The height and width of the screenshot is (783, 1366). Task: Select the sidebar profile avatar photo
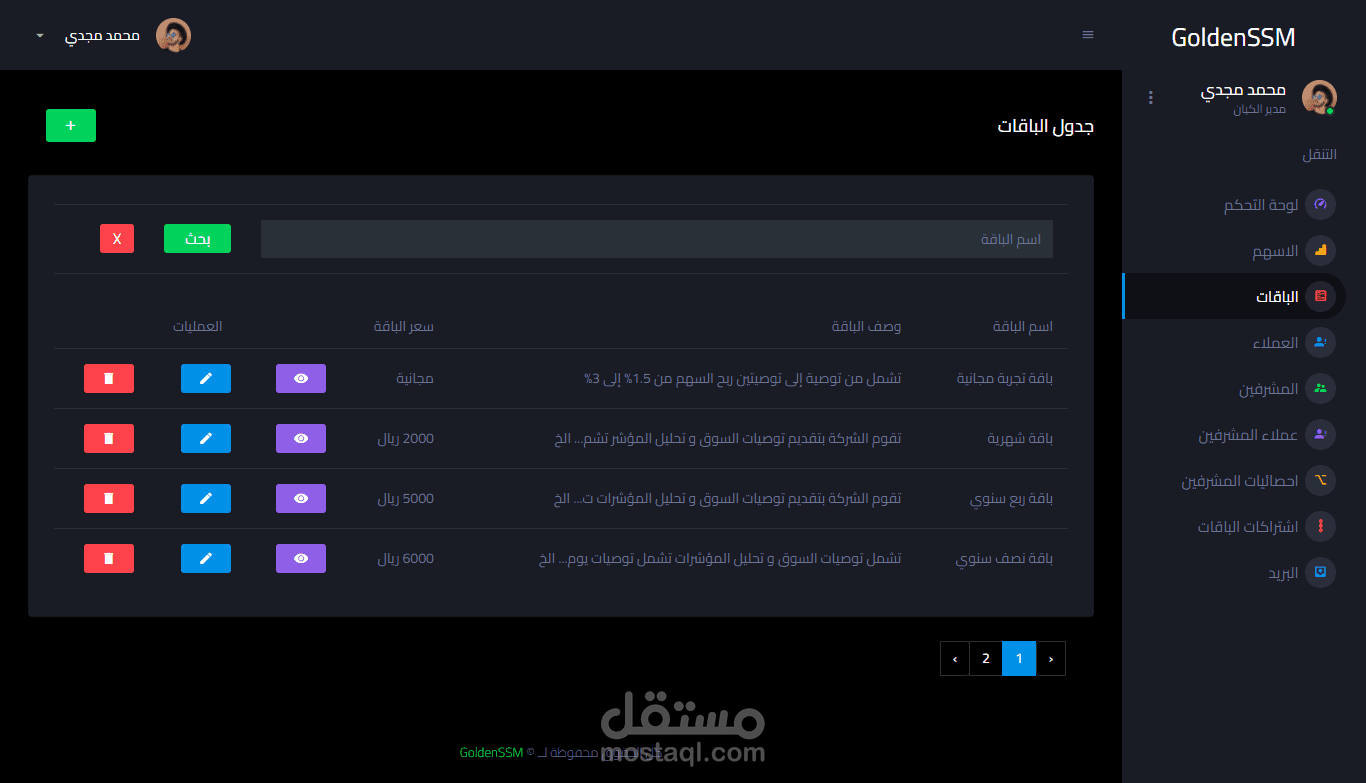1319,98
